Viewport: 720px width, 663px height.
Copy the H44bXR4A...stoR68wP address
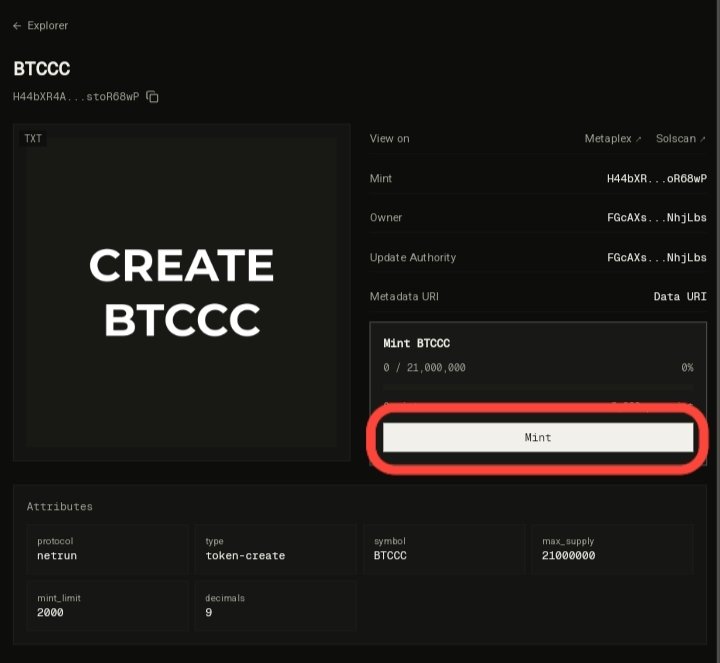coord(152,97)
